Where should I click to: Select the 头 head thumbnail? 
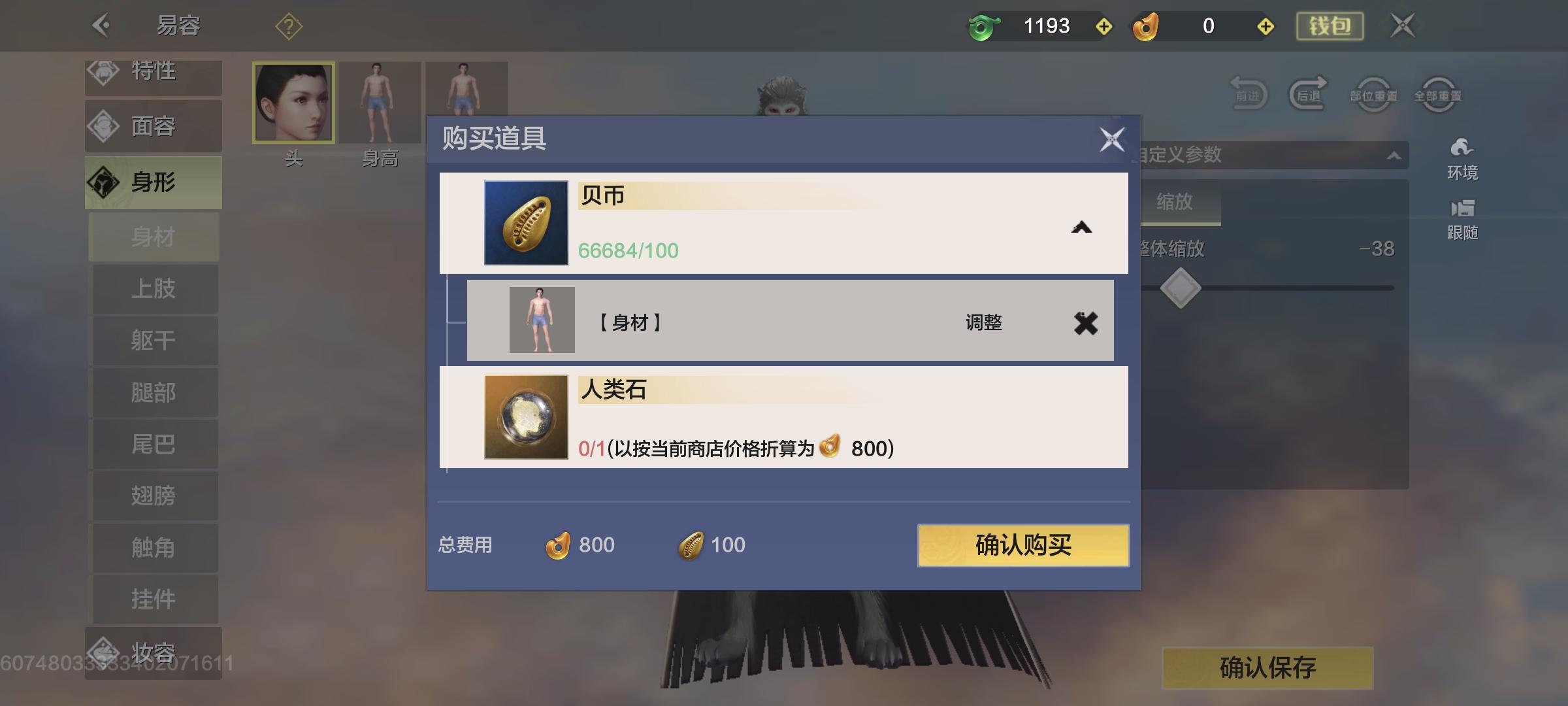click(x=294, y=103)
